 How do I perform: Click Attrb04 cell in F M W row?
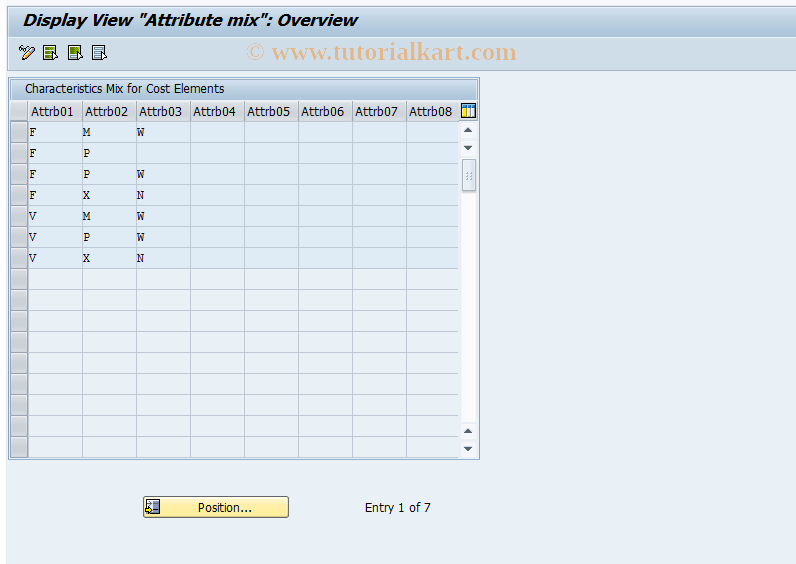pyautogui.click(x=217, y=132)
